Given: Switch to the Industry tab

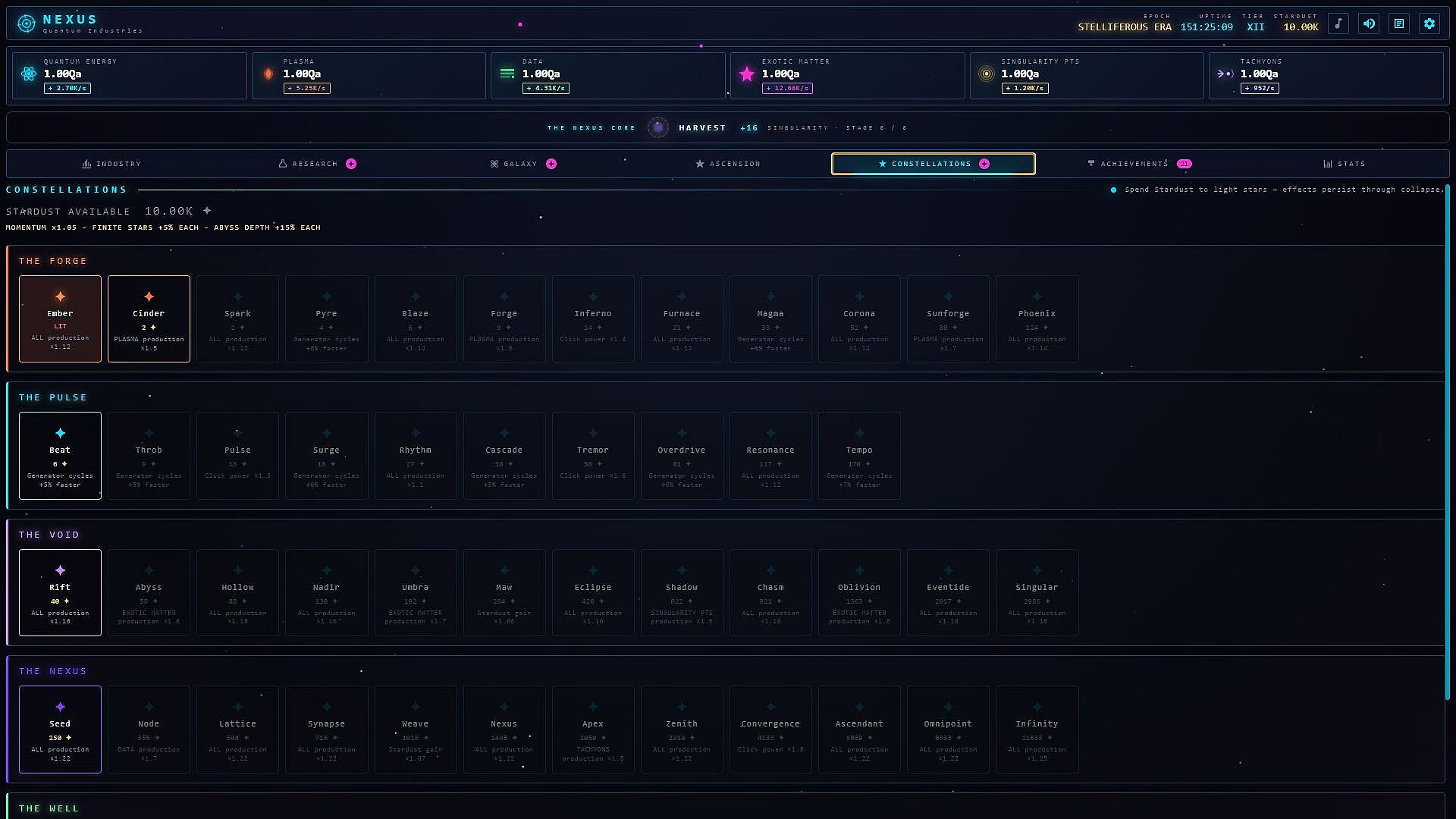Looking at the screenshot, I should 111,164.
